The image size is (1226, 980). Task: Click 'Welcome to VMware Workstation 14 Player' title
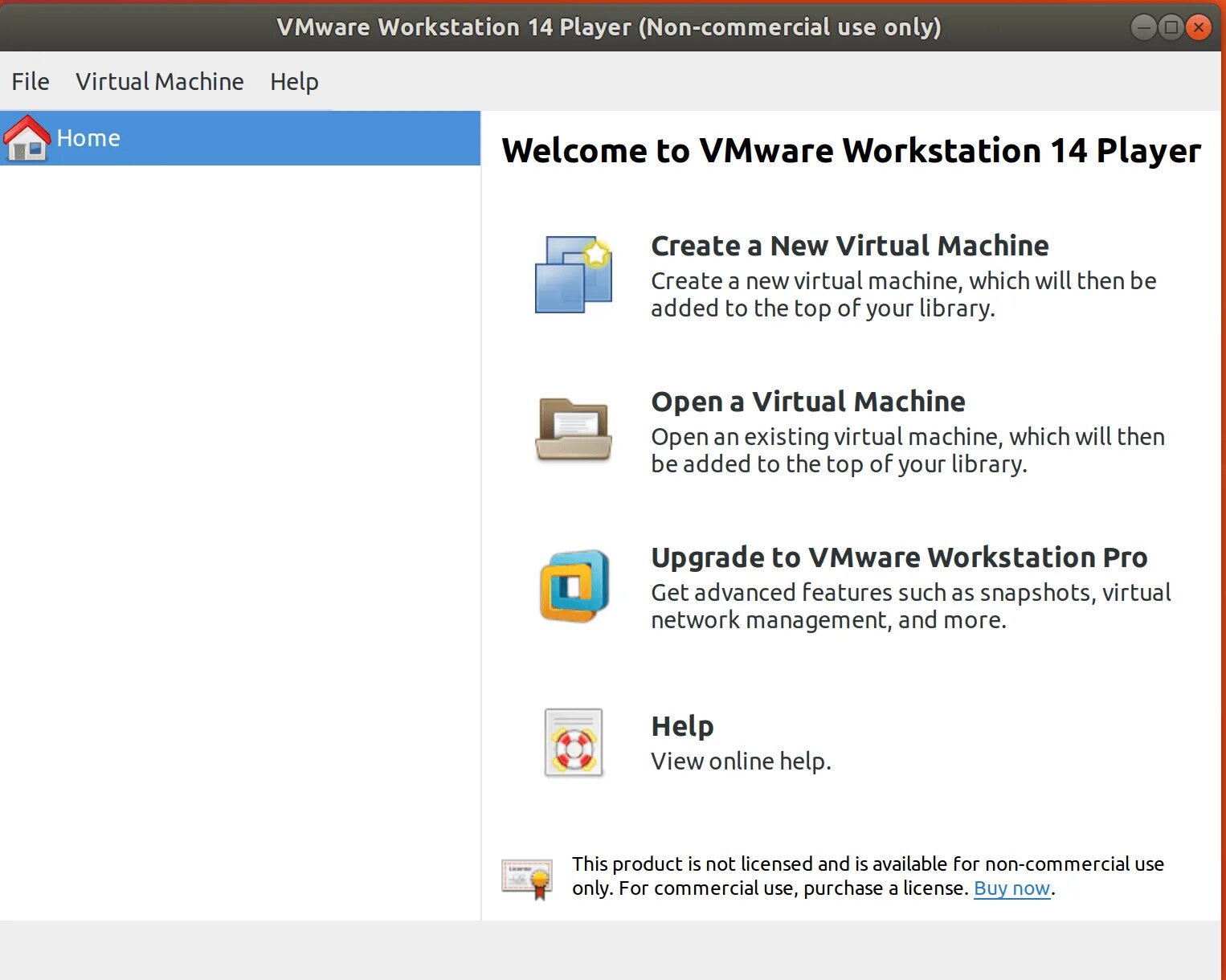tap(851, 151)
